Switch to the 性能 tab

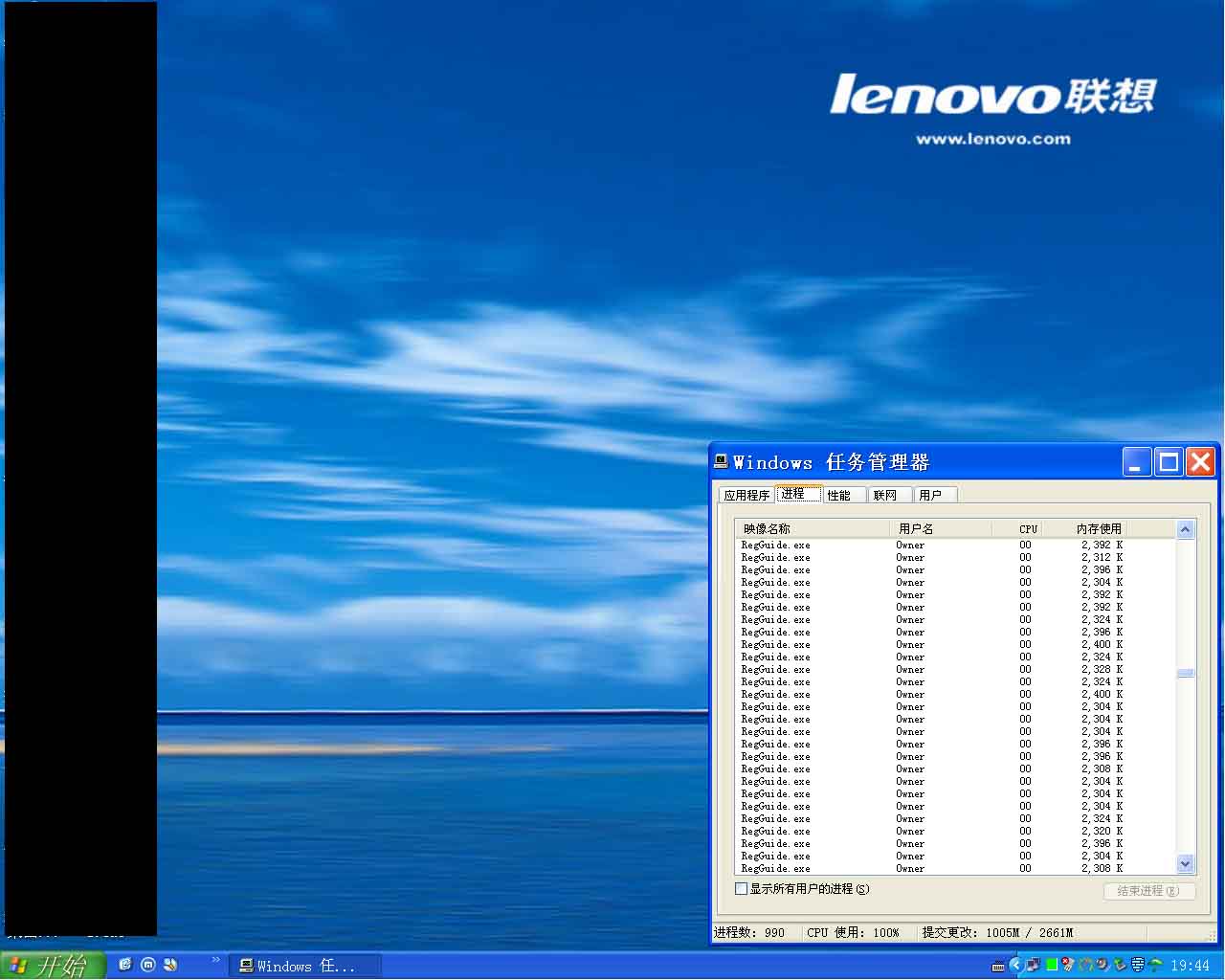(x=839, y=495)
